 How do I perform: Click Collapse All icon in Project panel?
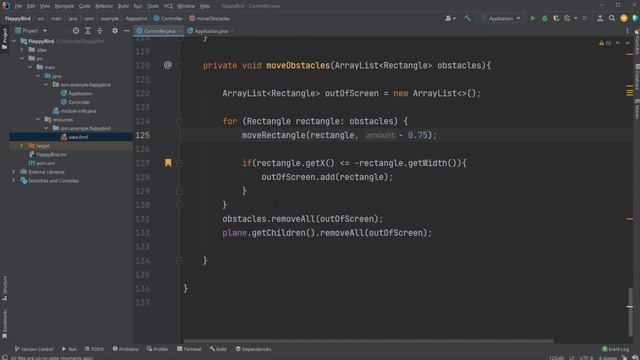pyautogui.click(x=100, y=31)
